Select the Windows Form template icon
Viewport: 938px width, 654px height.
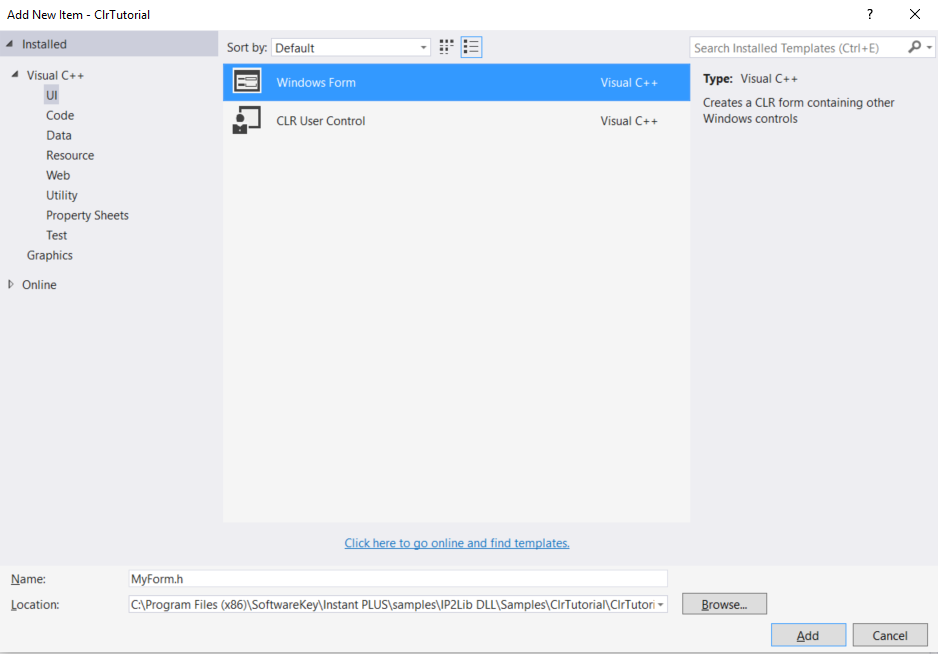[246, 82]
